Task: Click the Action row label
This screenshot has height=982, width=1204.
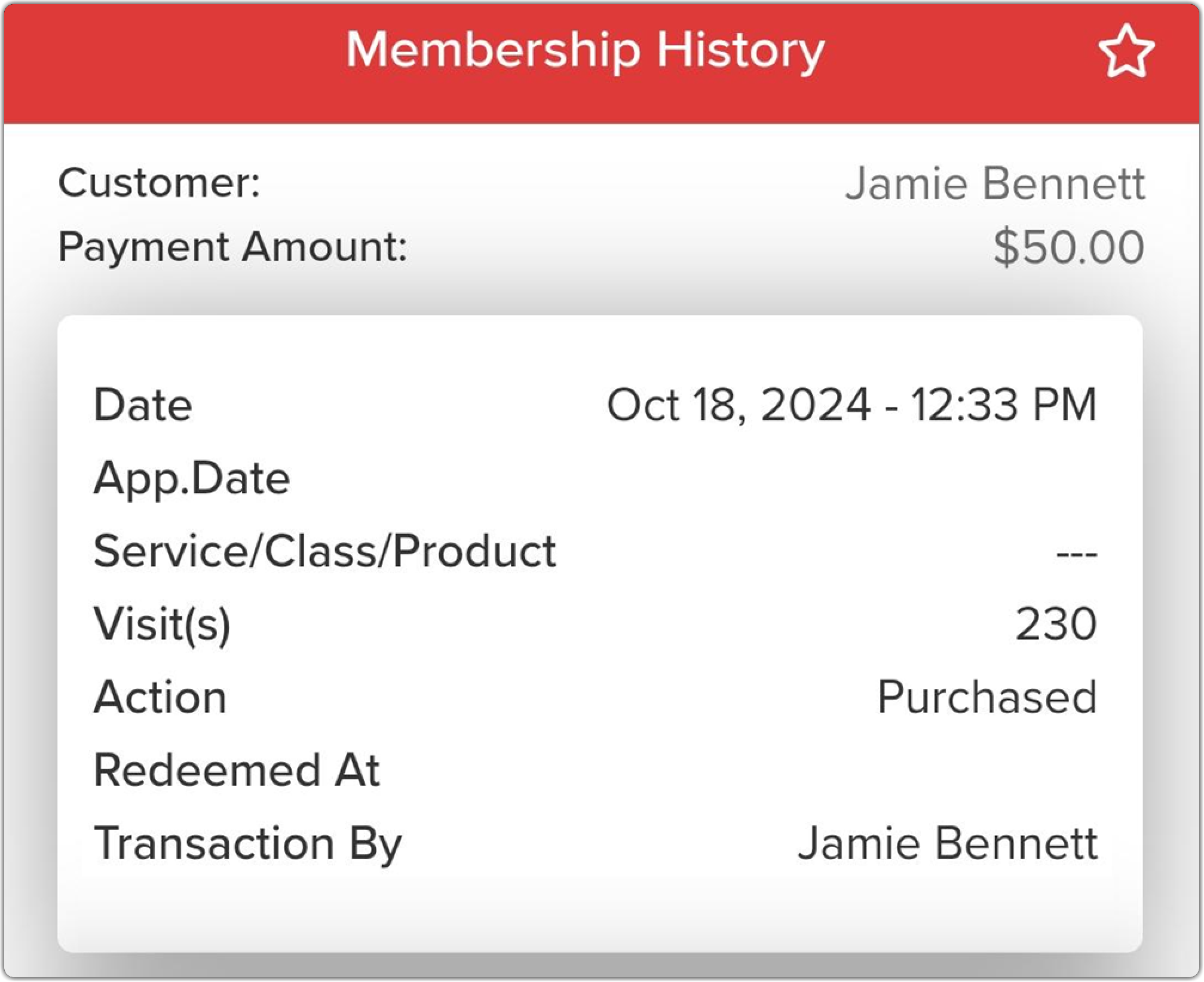Action: pyautogui.click(x=160, y=697)
